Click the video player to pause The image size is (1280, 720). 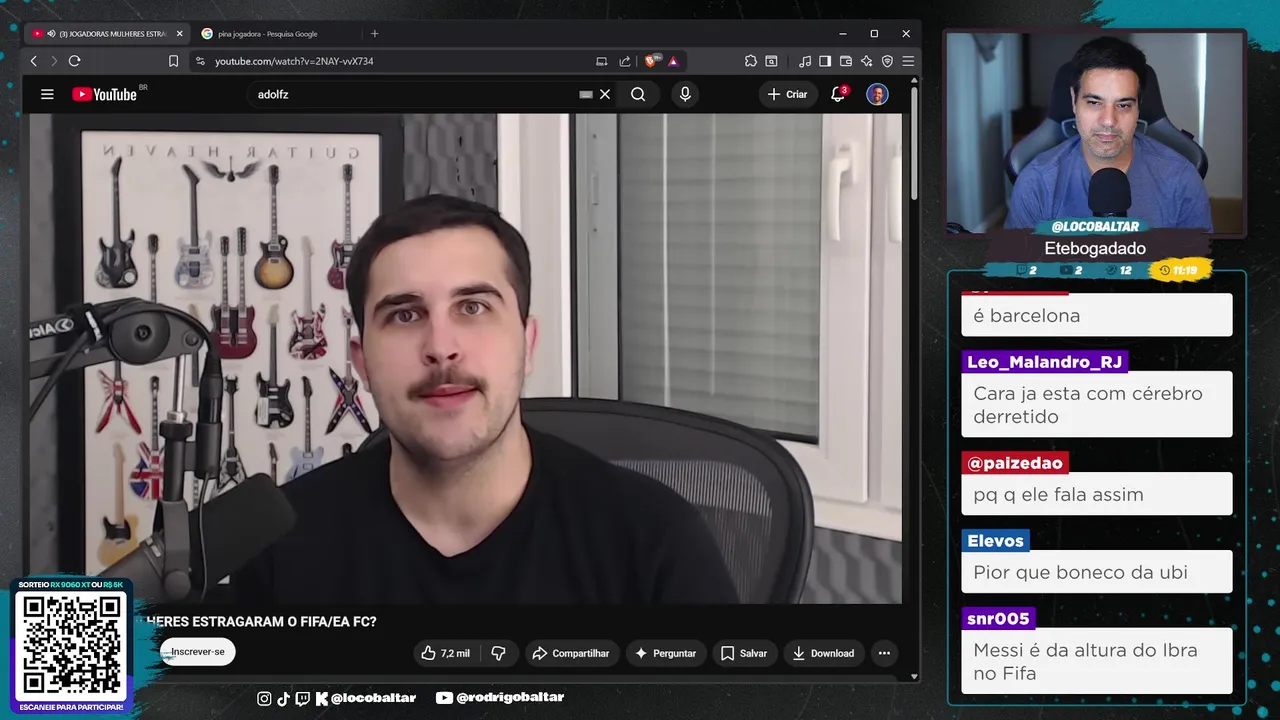(465, 358)
